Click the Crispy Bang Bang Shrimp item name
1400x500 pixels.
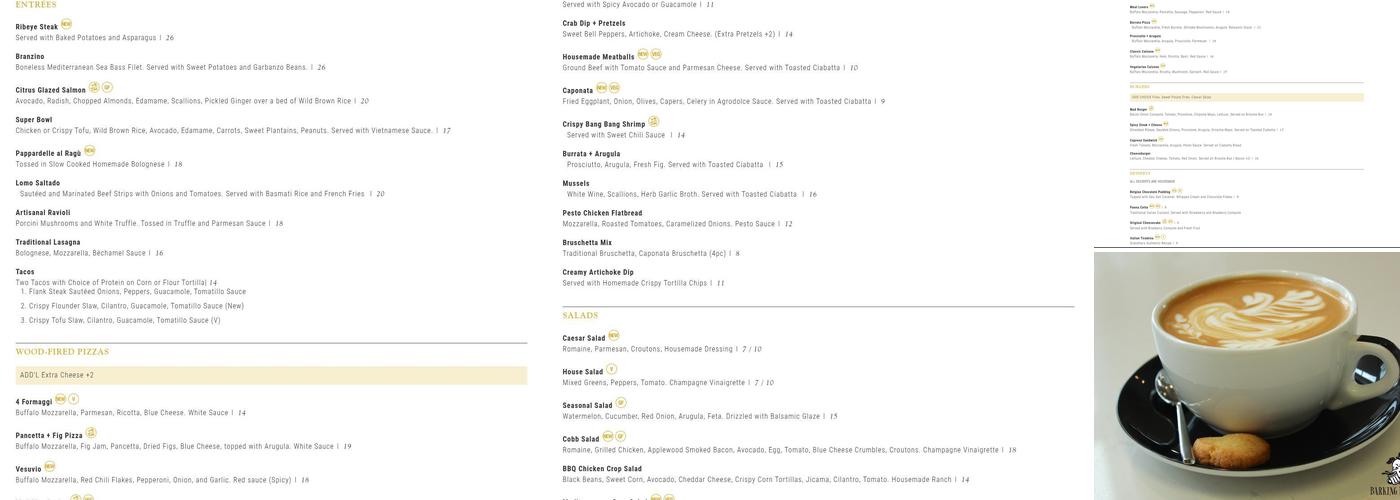604,125
